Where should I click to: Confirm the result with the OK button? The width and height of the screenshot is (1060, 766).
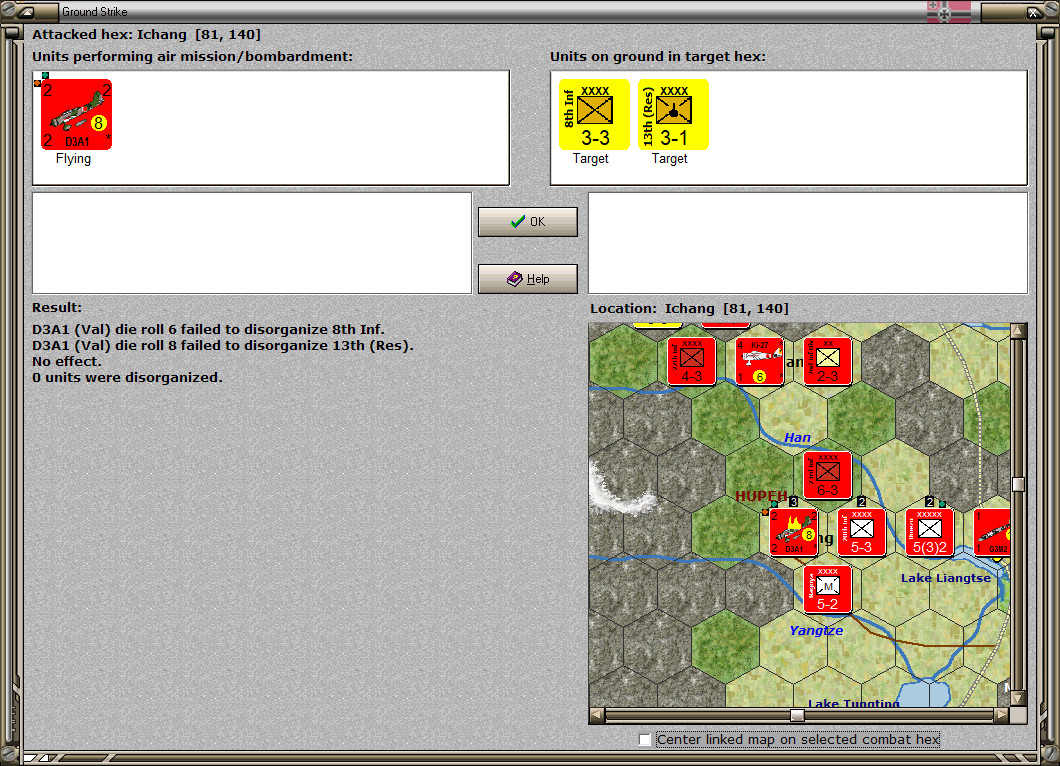[528, 222]
